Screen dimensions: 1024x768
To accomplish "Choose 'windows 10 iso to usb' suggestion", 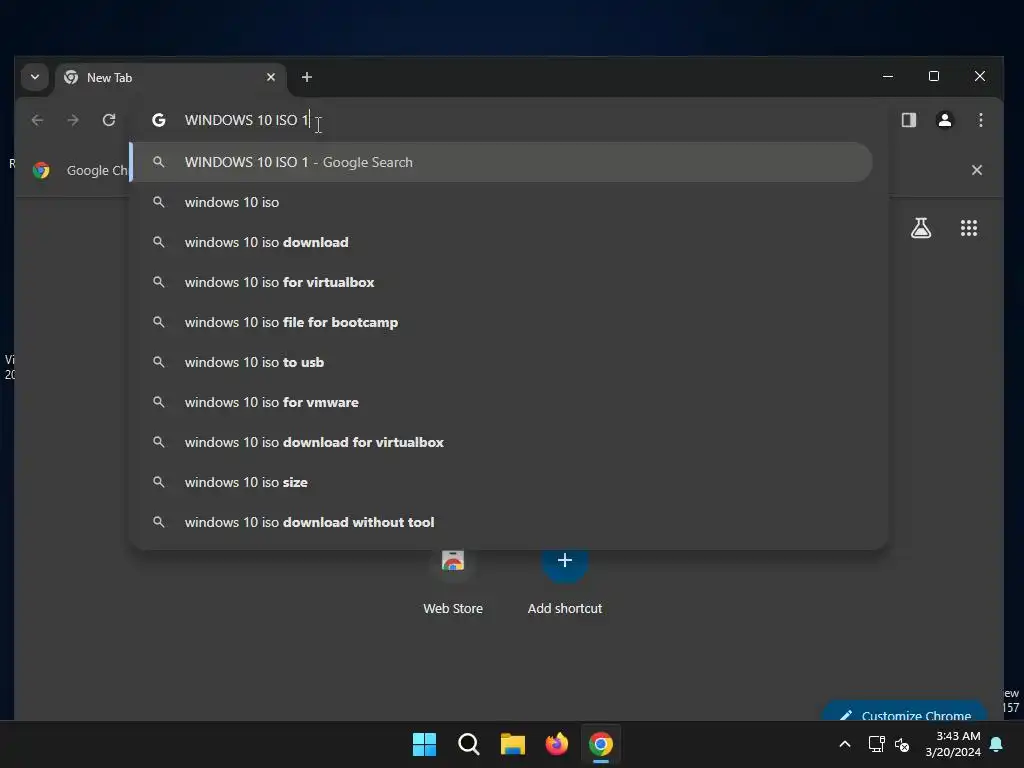I will (501, 362).
